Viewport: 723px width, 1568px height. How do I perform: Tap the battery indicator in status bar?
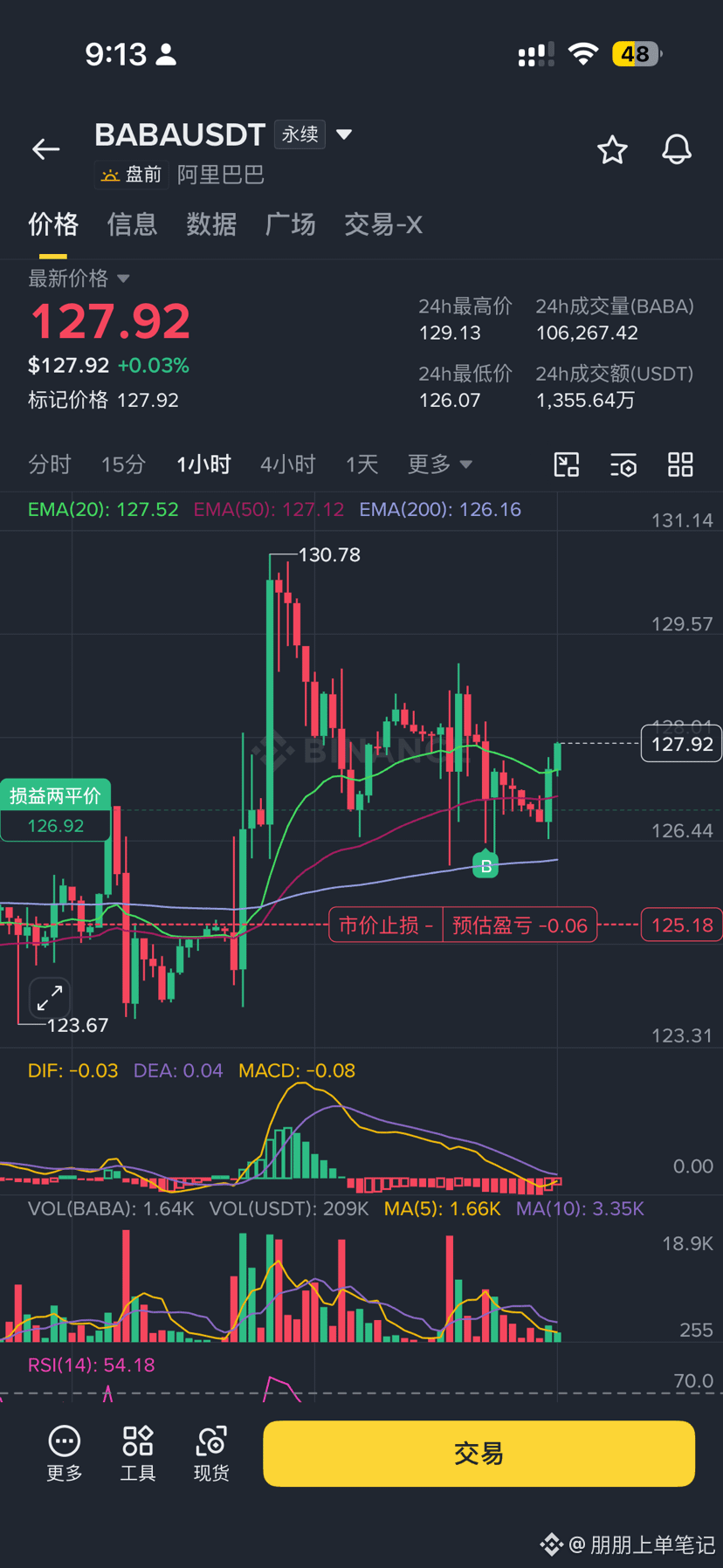[x=637, y=54]
